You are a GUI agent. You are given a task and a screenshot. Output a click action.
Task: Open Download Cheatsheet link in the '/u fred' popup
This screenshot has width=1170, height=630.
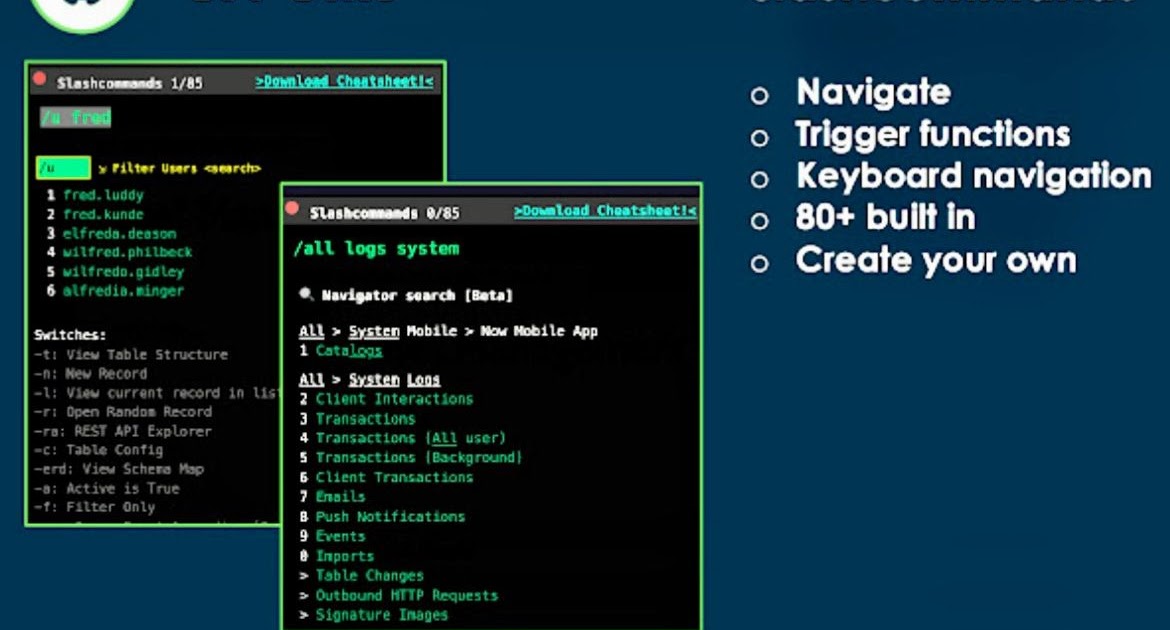344,82
